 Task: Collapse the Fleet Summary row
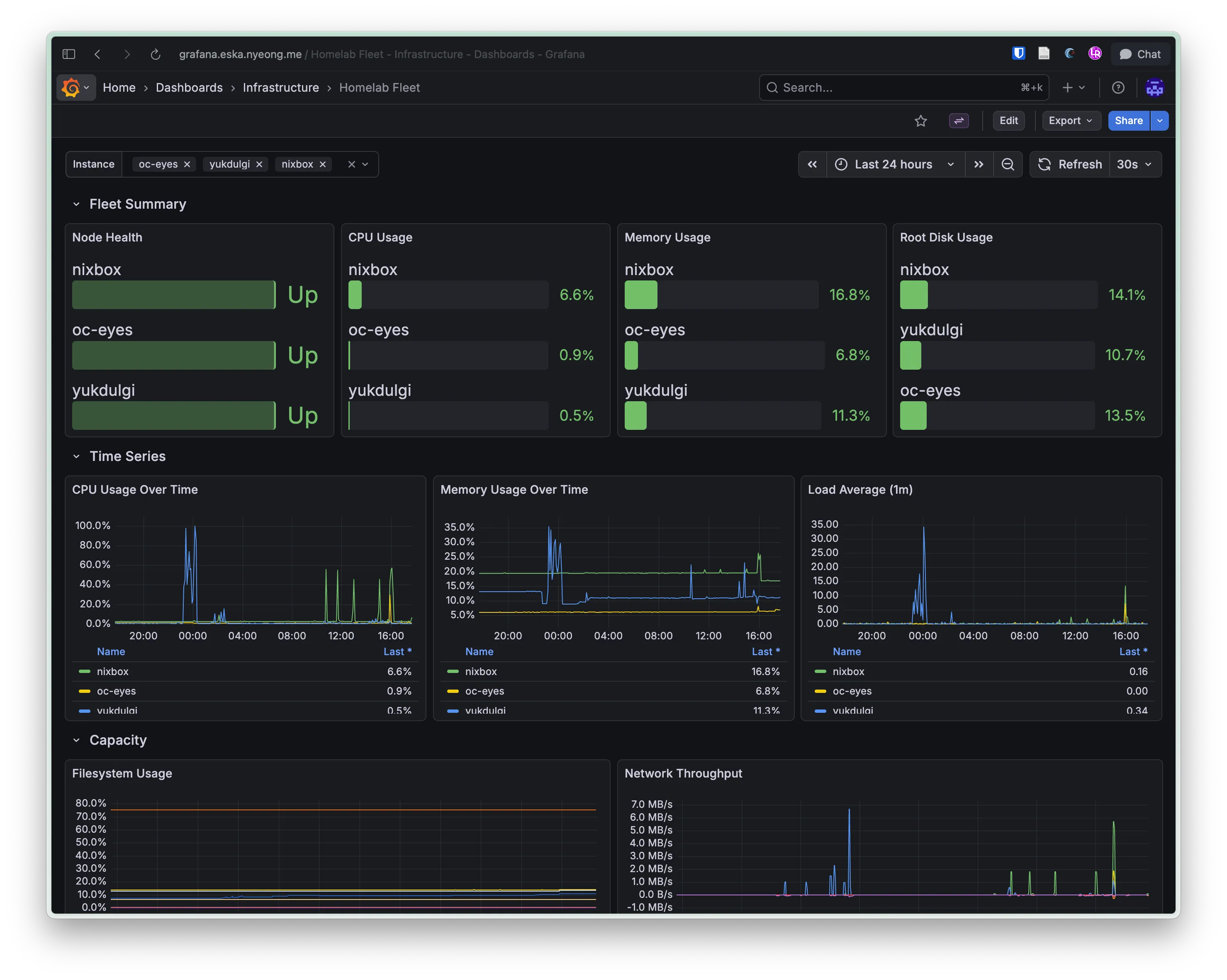click(x=76, y=204)
